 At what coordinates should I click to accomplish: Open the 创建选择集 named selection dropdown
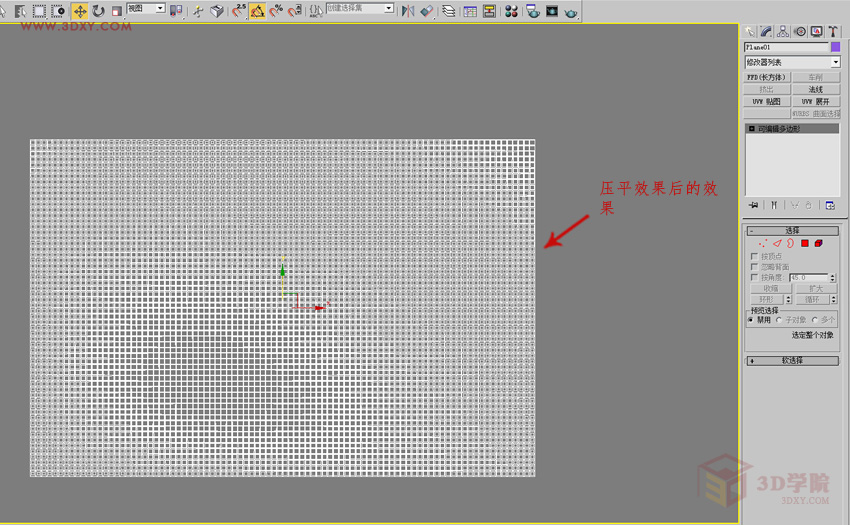359,8
